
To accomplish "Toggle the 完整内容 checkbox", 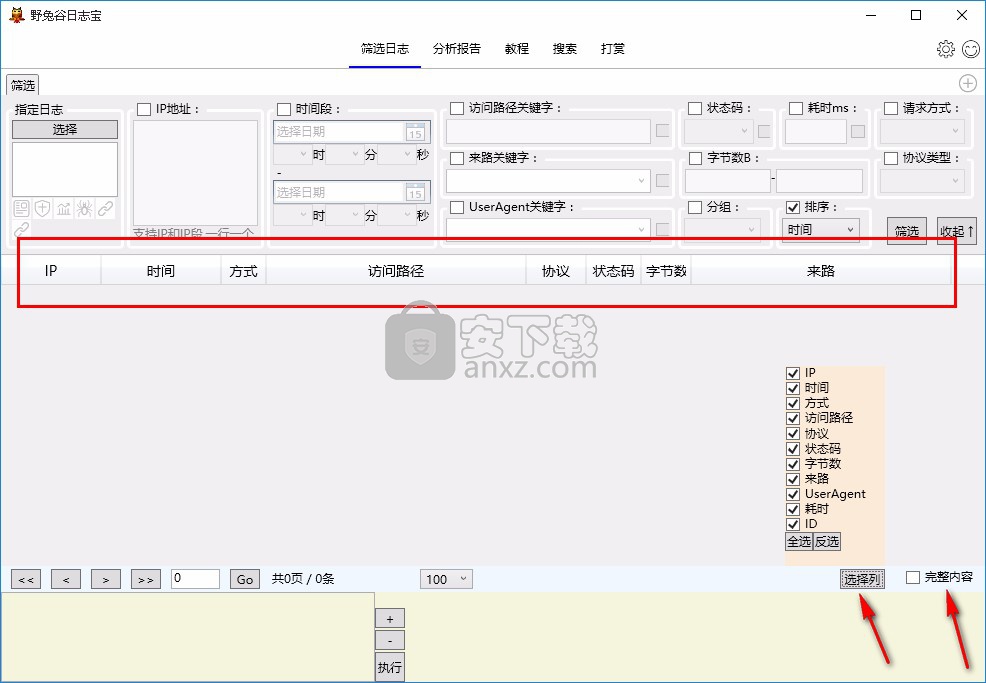I will [x=913, y=577].
